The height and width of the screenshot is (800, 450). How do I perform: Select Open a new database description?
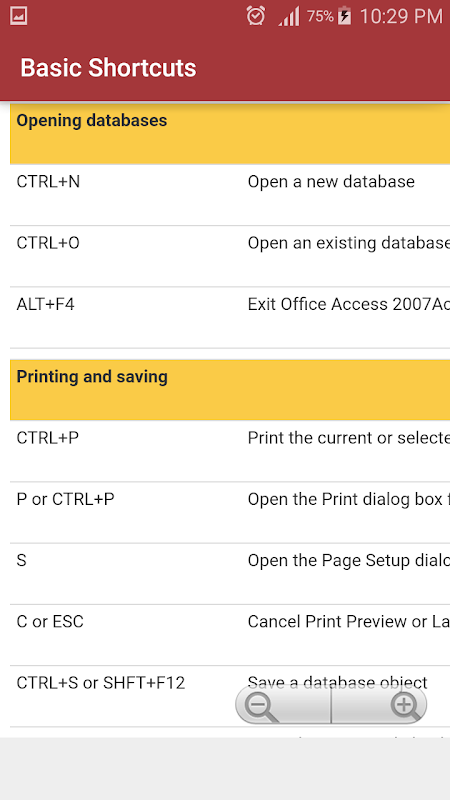point(331,182)
